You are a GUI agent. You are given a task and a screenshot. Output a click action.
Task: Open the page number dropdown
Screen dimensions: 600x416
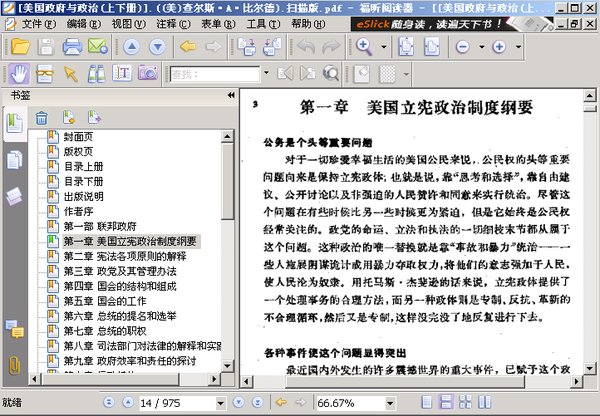click(x=220, y=403)
